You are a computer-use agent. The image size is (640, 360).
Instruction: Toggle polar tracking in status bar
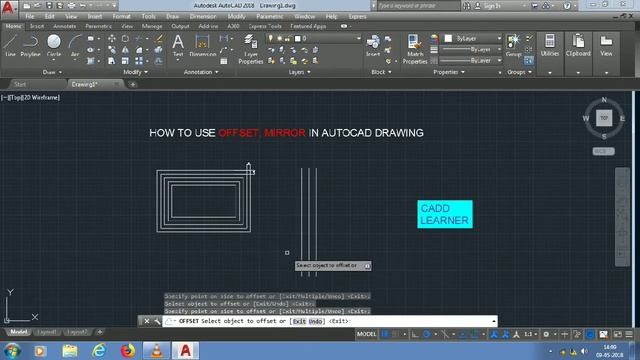pyautogui.click(x=427, y=334)
